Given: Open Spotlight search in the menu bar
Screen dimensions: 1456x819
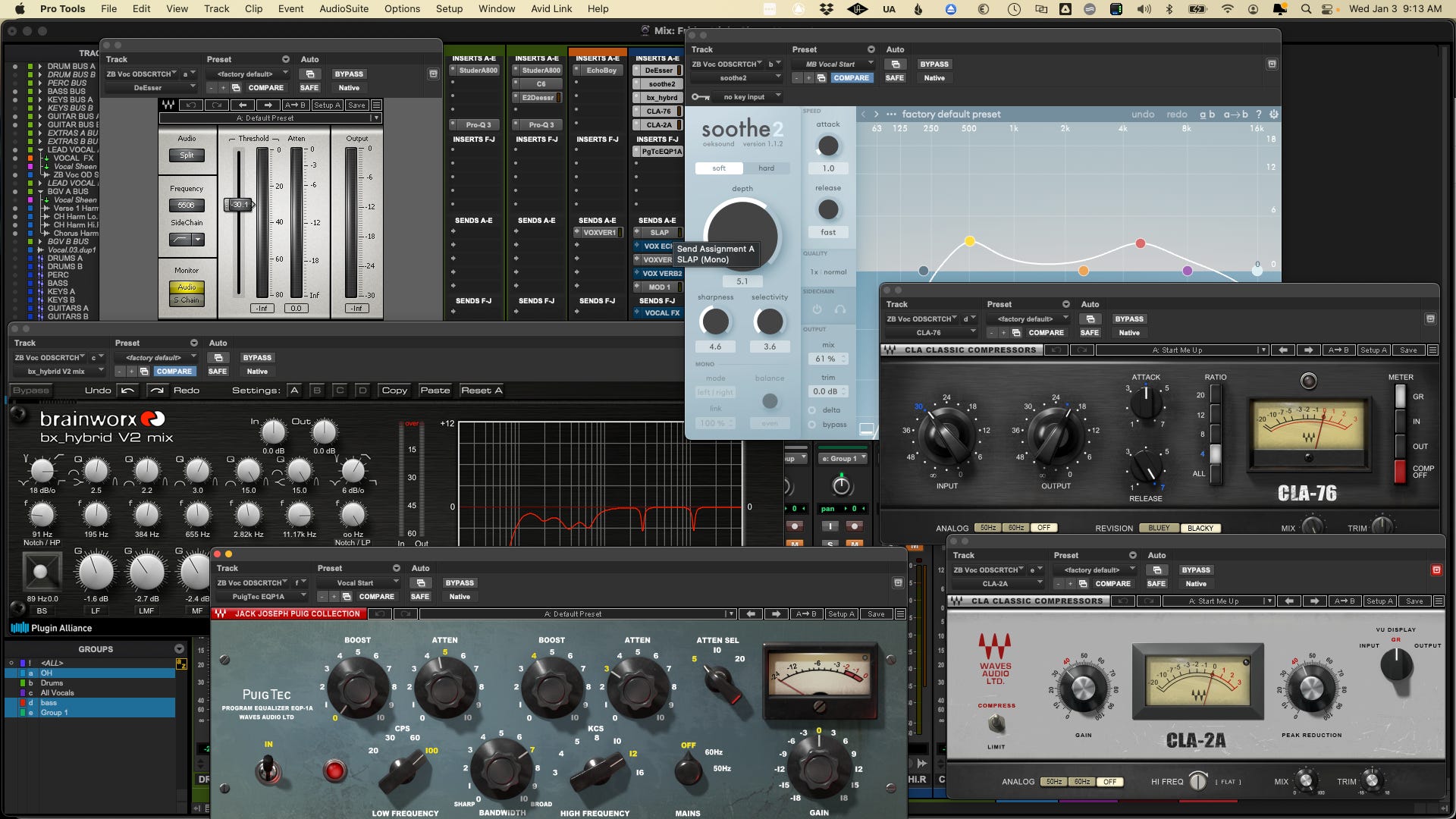Looking at the screenshot, I should coord(1306,9).
